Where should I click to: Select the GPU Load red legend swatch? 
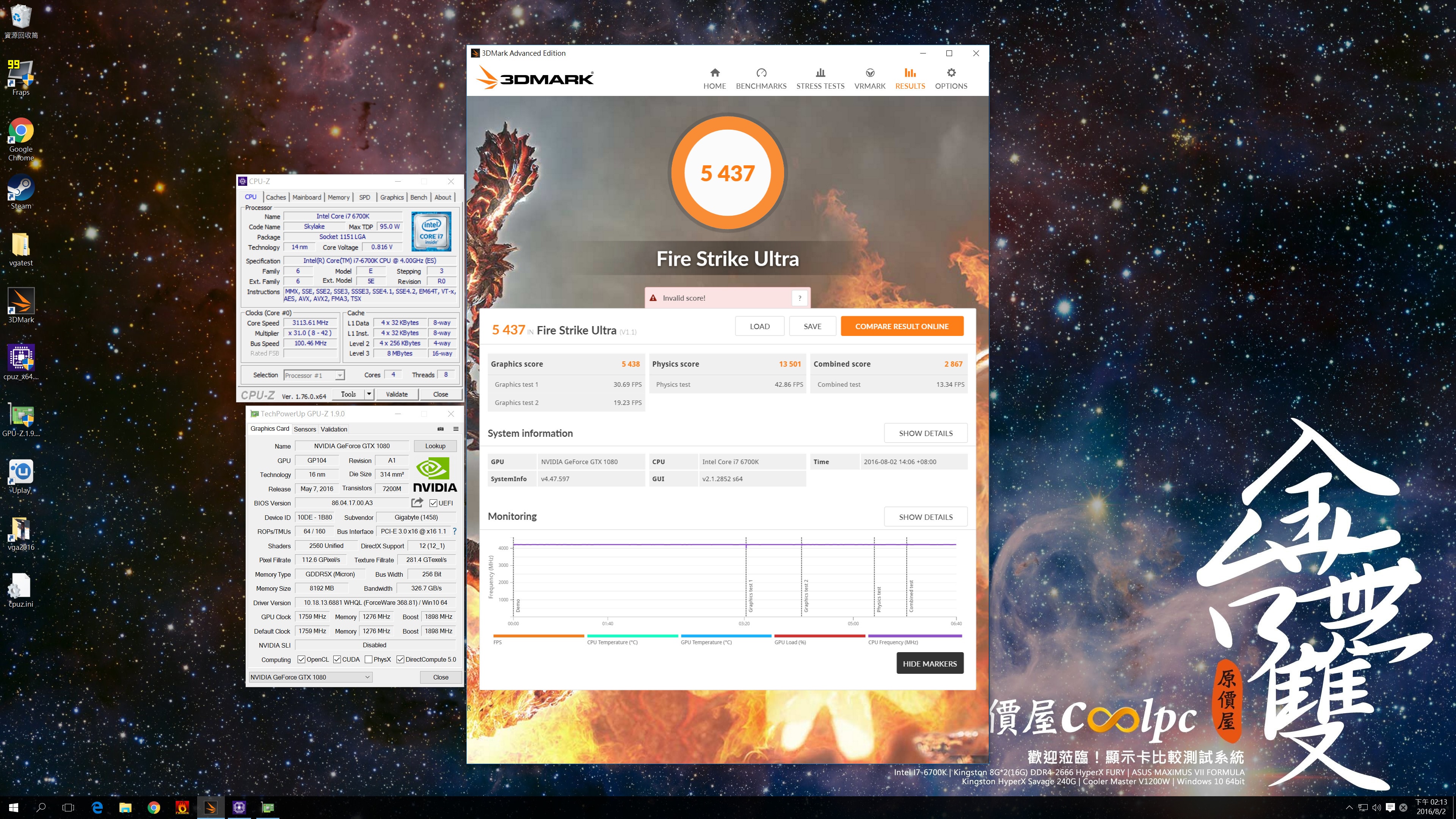click(x=819, y=636)
